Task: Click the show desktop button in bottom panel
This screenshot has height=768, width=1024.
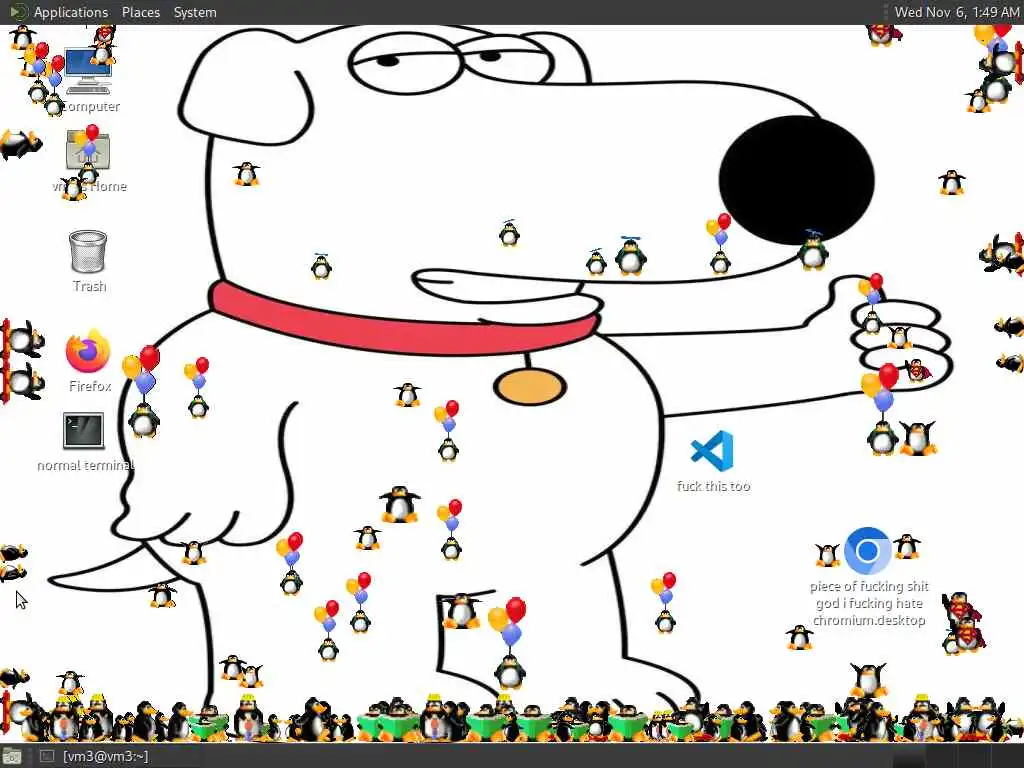Action: click(x=12, y=757)
